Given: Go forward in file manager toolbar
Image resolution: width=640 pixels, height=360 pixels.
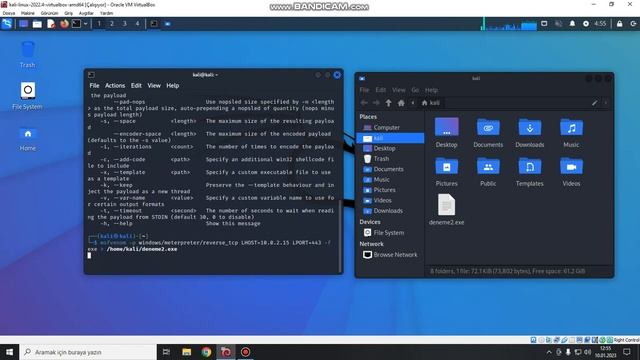Looking at the screenshot, I should coord(376,103).
